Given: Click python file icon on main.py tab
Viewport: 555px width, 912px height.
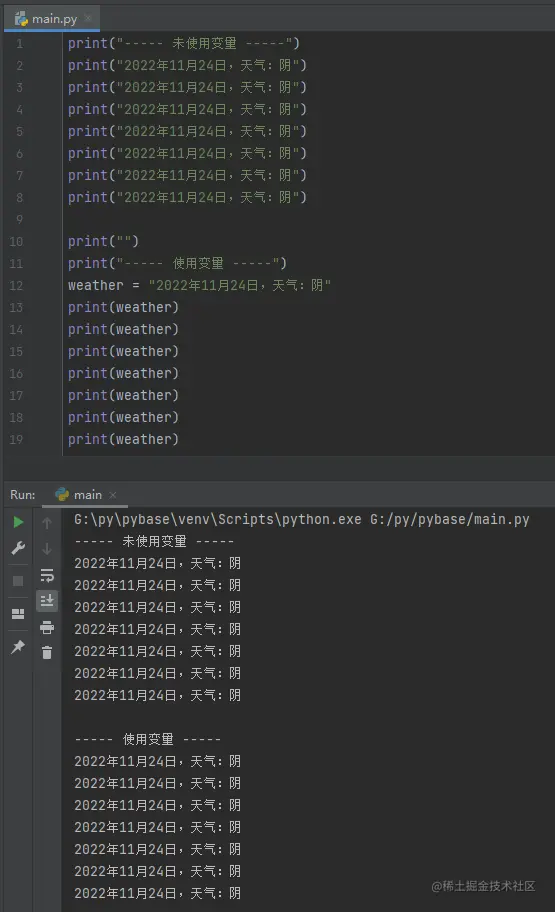Looking at the screenshot, I should point(21,19).
